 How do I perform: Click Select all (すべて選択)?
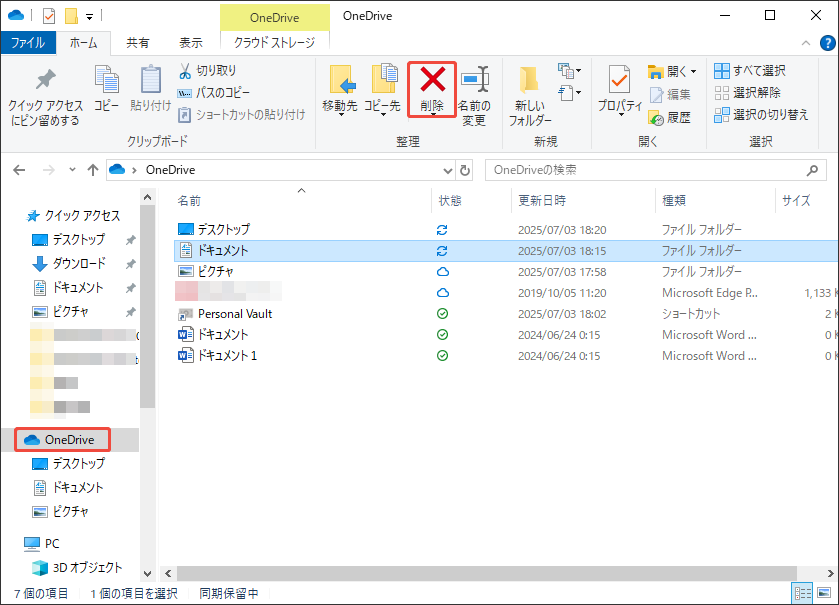click(x=750, y=71)
